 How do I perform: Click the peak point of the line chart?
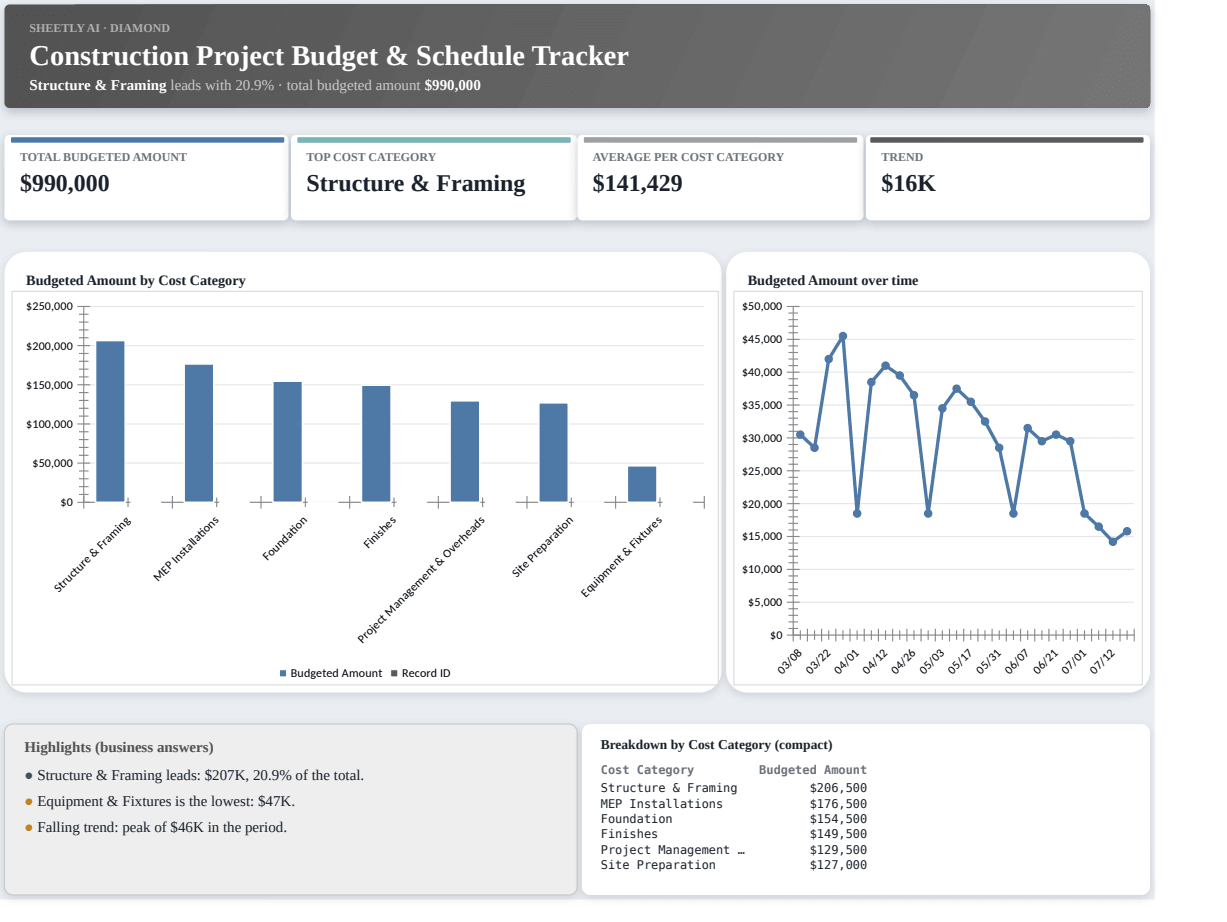[843, 337]
